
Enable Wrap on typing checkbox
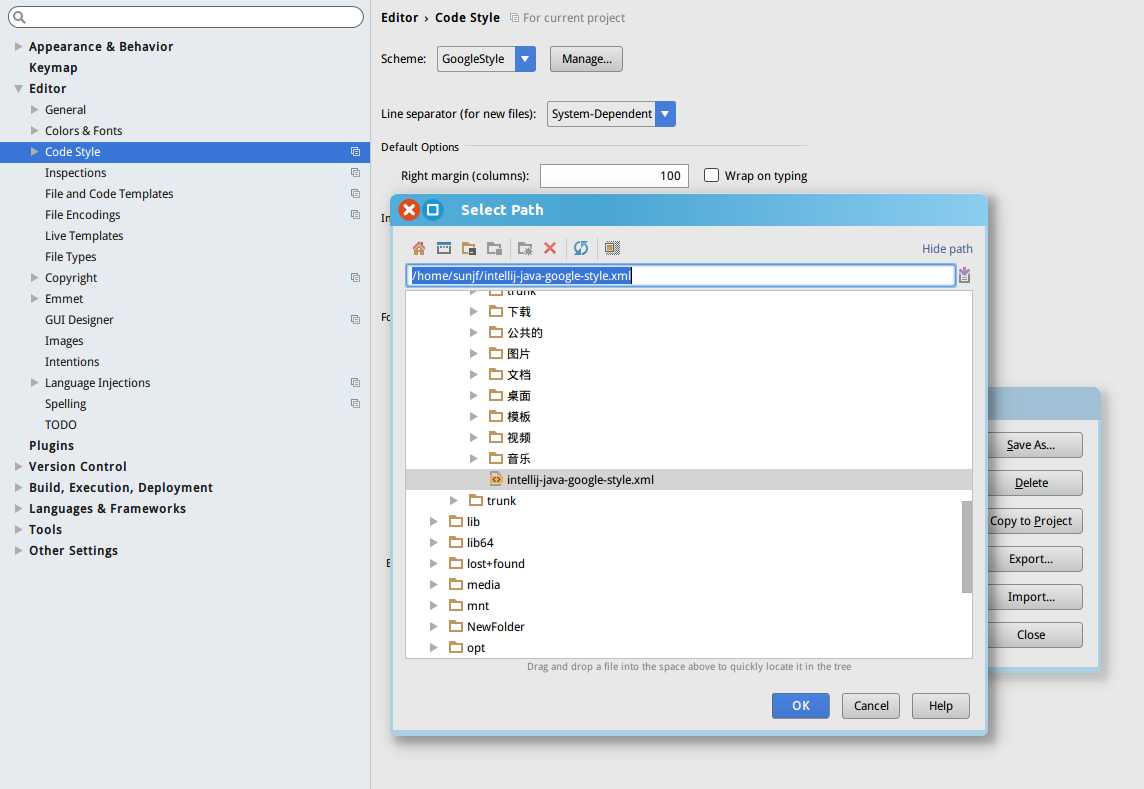711,175
